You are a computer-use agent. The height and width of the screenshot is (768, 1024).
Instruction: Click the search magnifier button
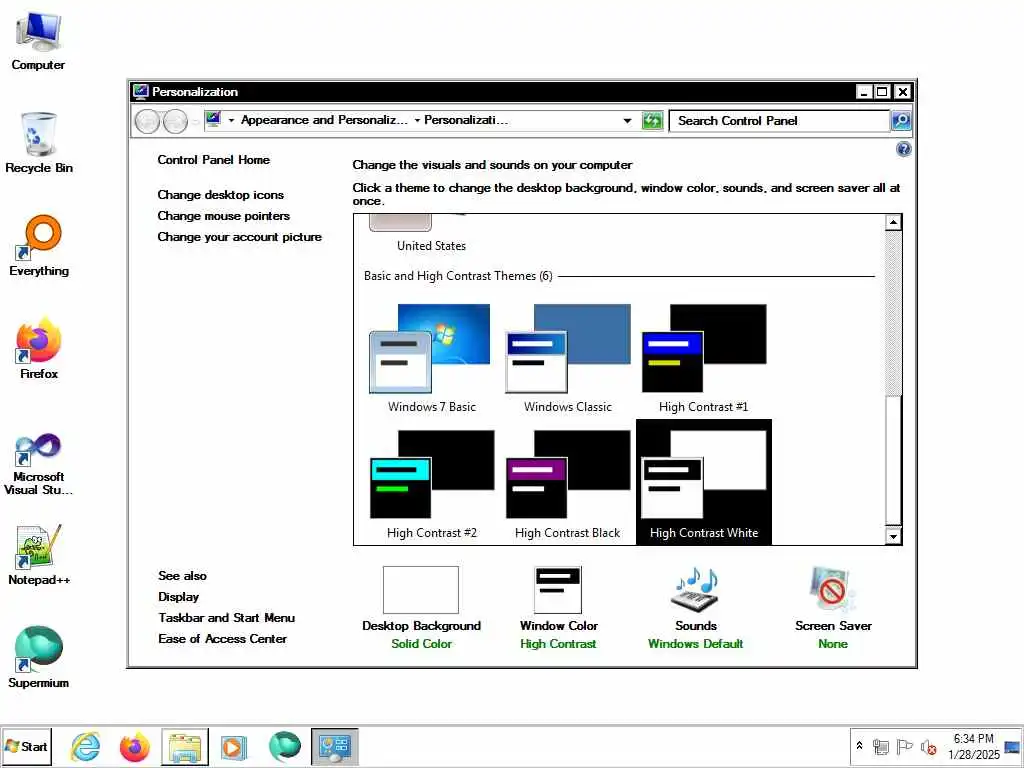(x=901, y=121)
